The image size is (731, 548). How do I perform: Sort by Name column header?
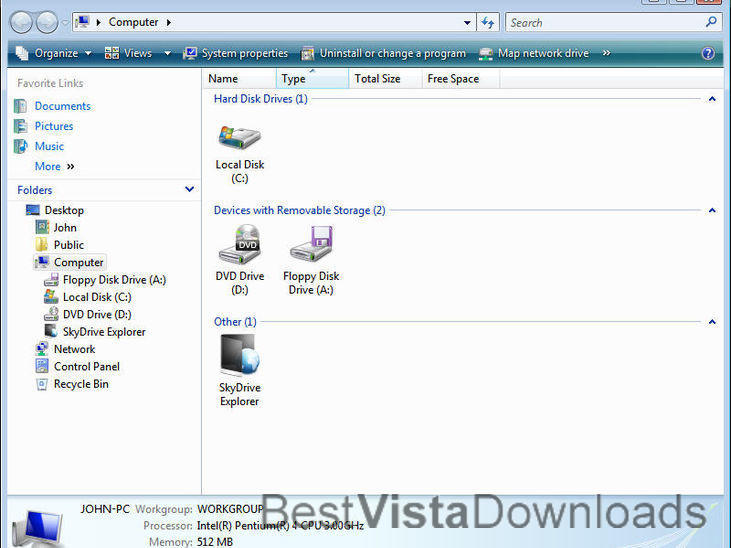[x=240, y=78]
